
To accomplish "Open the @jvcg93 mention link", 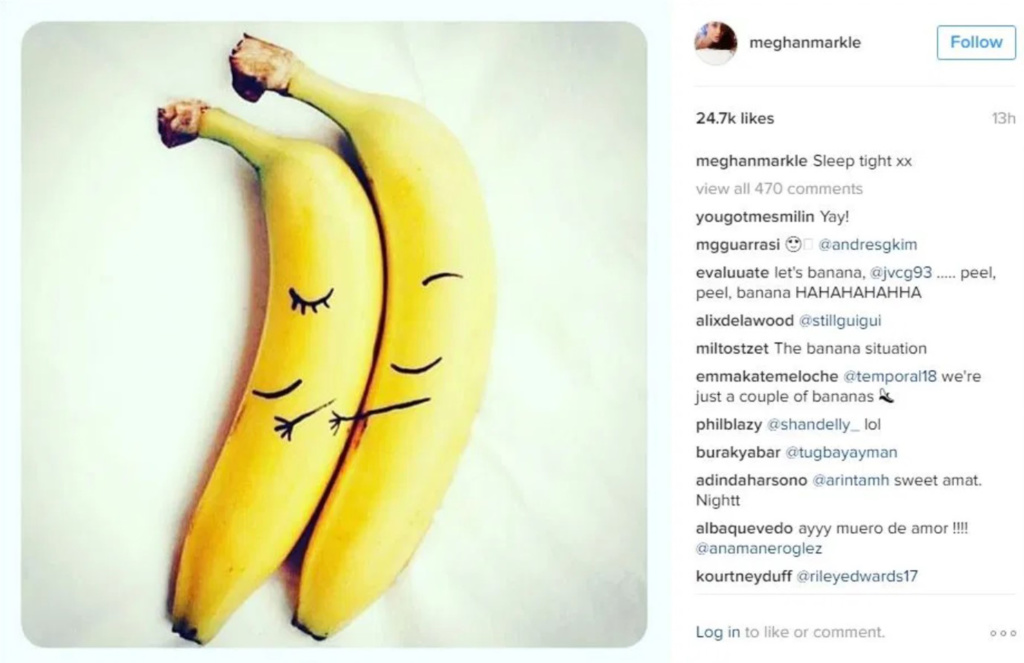I will (x=901, y=272).
